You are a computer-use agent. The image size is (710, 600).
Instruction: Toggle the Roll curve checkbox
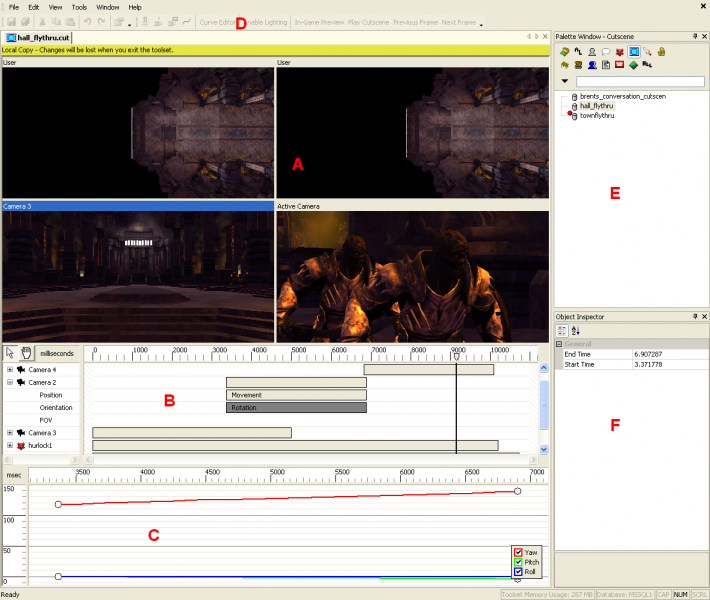click(x=518, y=572)
